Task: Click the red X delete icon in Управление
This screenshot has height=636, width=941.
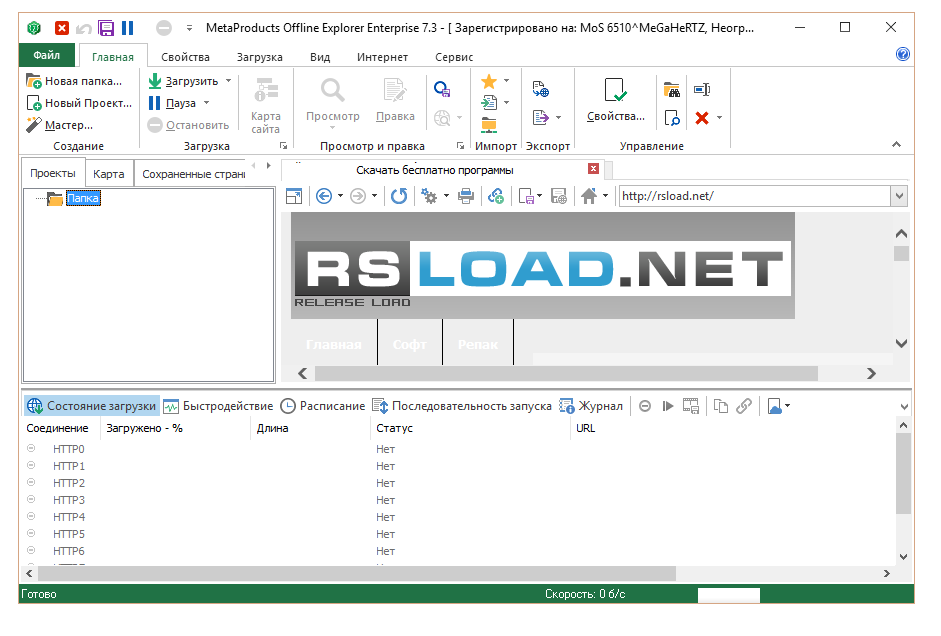Action: coord(702,118)
